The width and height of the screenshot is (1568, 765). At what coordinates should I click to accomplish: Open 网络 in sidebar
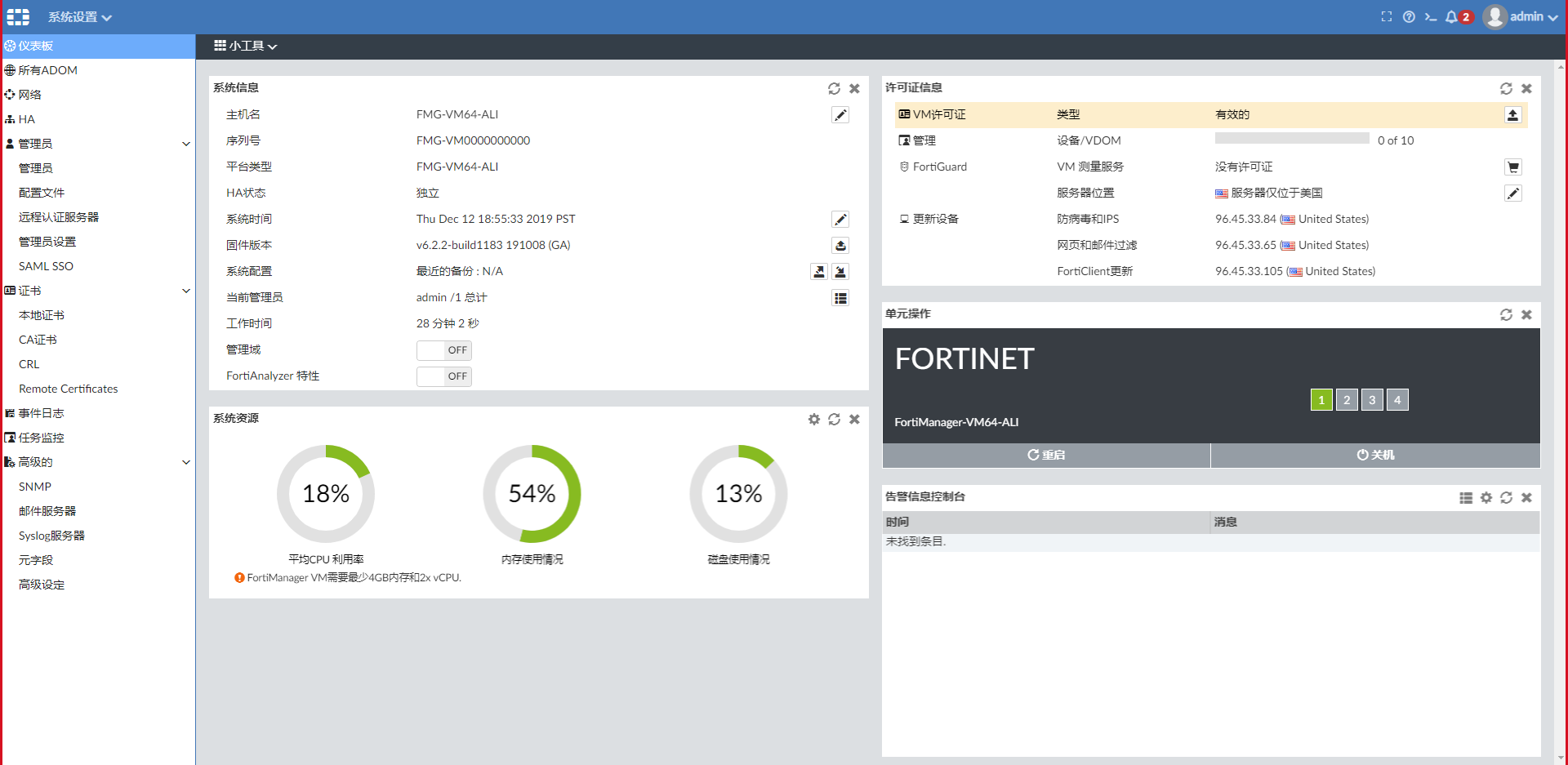[98, 95]
